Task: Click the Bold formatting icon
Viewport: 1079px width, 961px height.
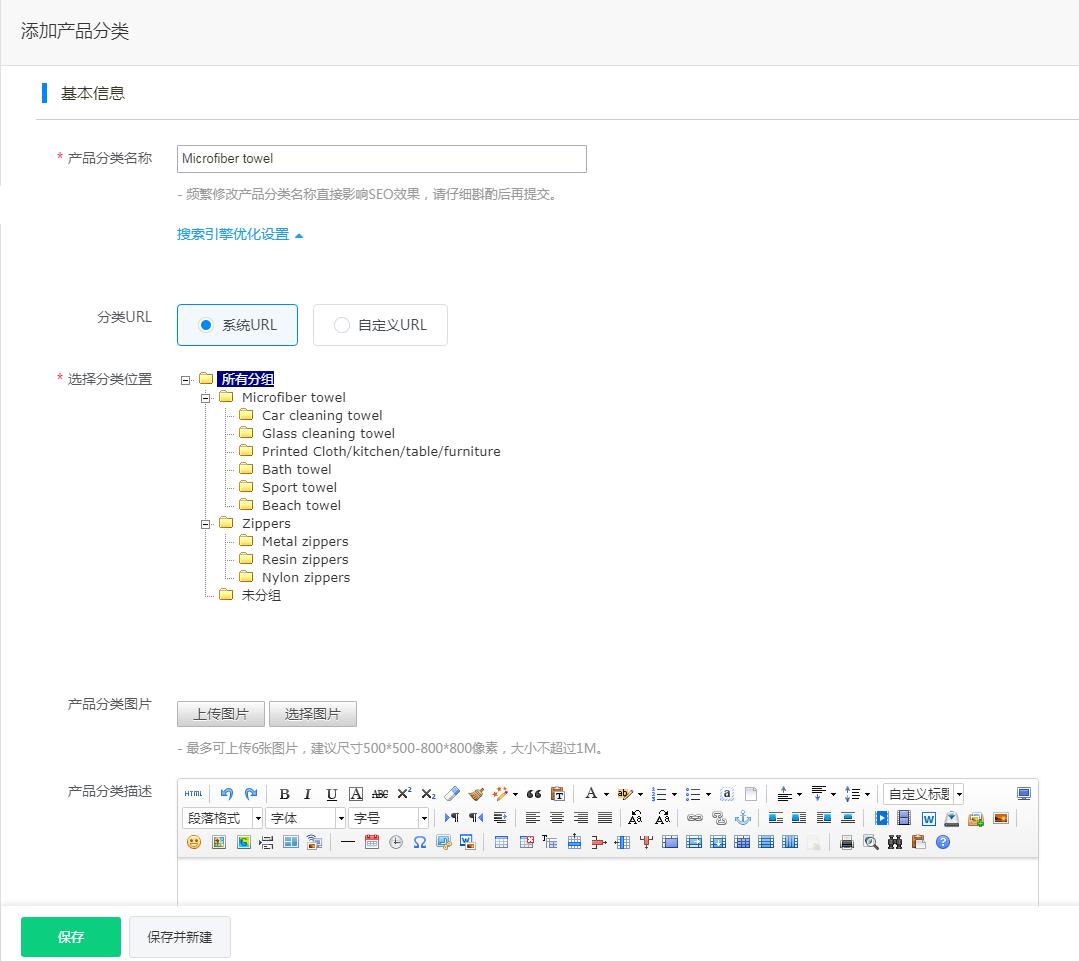Action: point(284,794)
